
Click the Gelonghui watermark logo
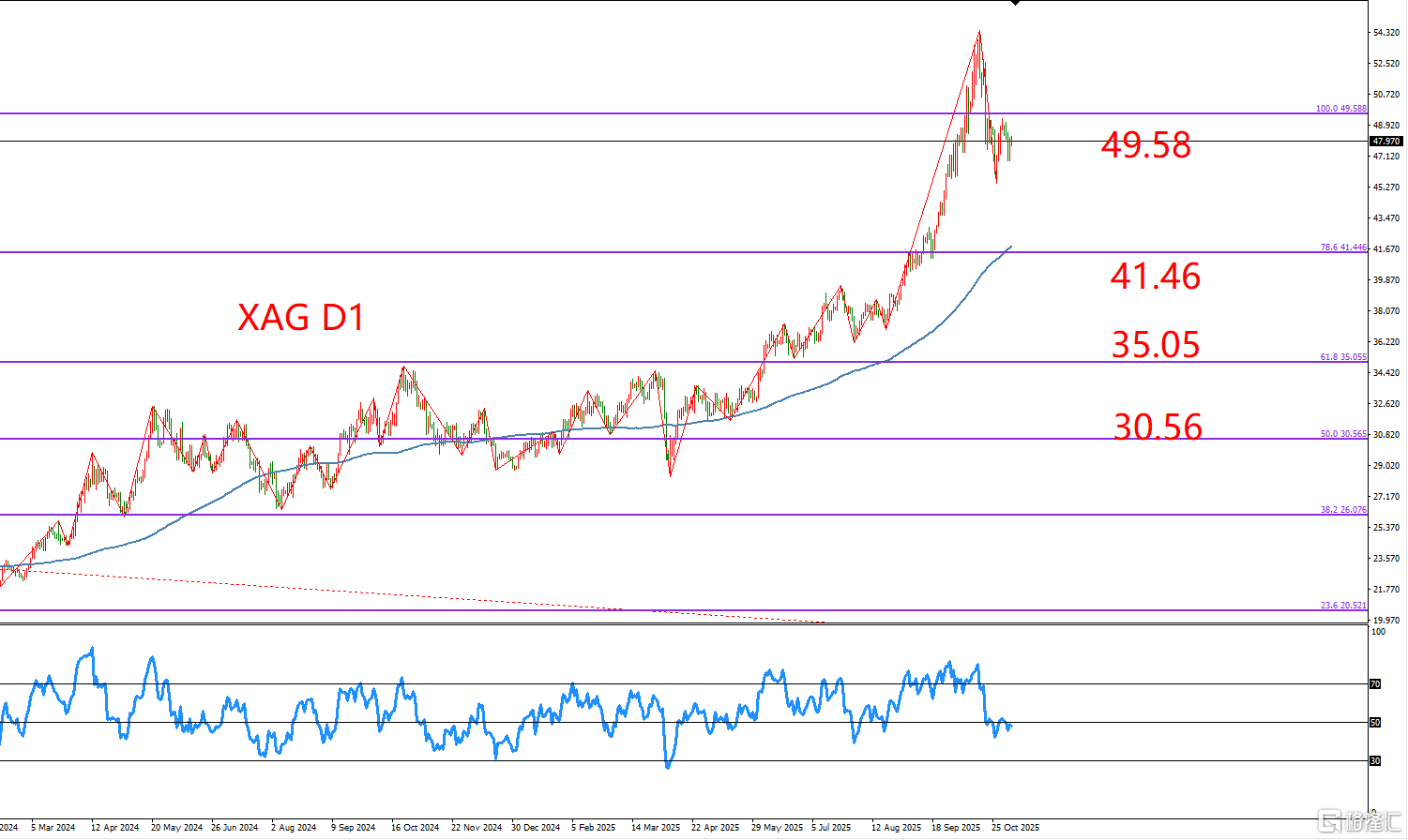tap(1358, 822)
